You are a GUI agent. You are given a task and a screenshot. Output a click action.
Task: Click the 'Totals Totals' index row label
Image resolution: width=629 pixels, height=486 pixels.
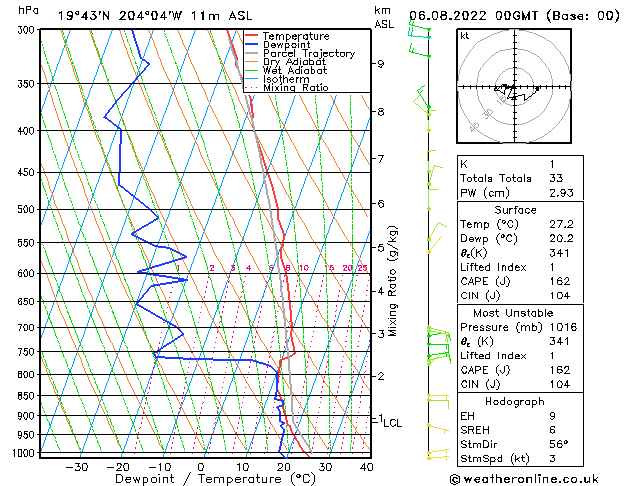496,178
